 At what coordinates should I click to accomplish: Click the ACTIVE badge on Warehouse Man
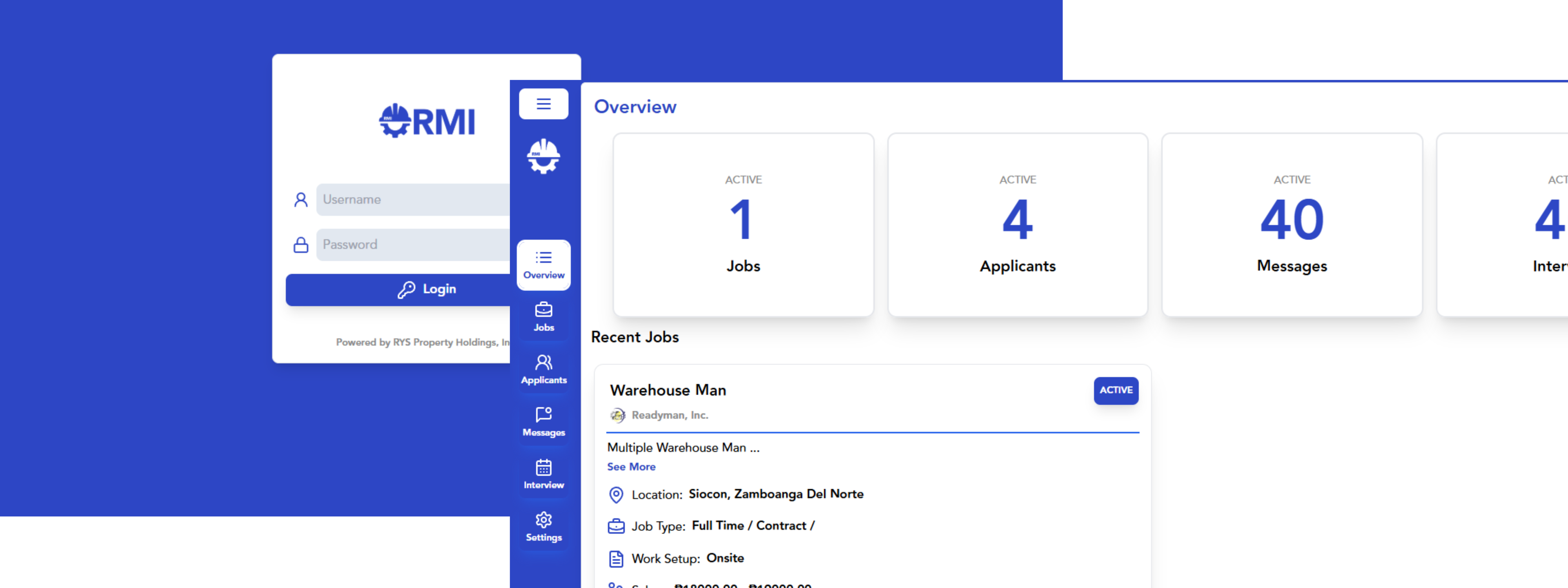[x=1116, y=391]
